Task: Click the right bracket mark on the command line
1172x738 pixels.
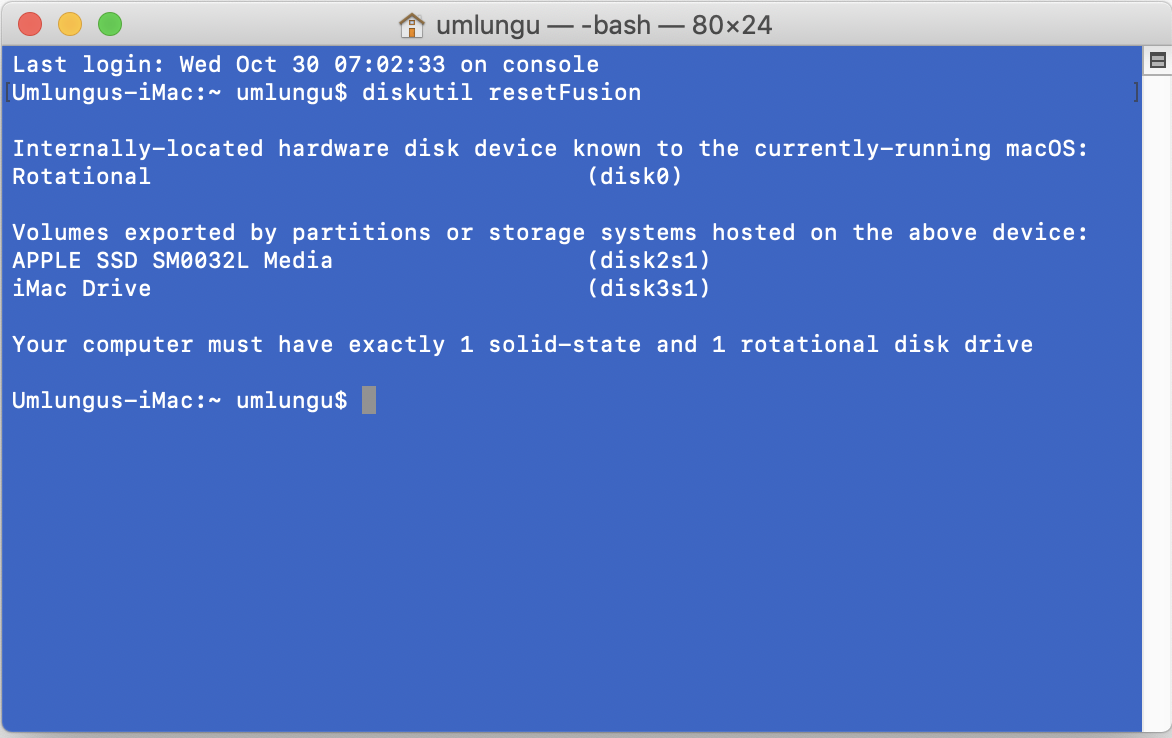Action: point(1136,93)
